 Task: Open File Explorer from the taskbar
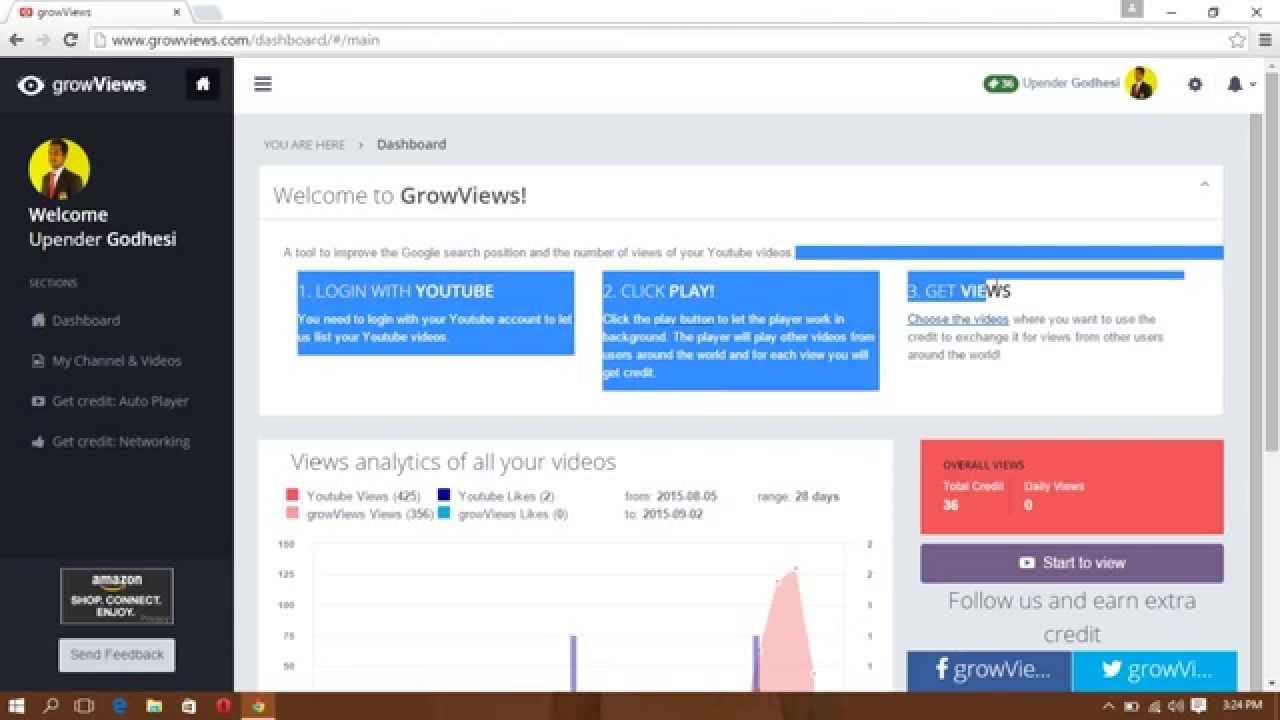click(154, 706)
